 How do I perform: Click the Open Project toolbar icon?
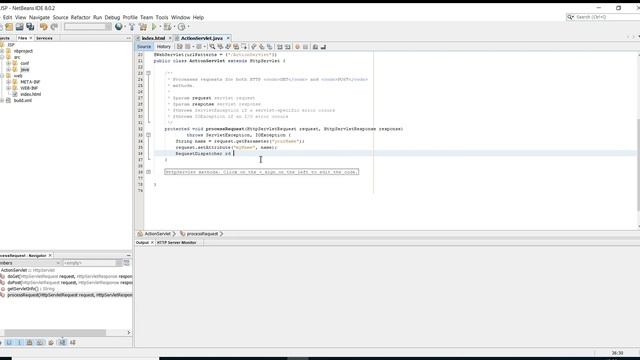click(20, 27)
